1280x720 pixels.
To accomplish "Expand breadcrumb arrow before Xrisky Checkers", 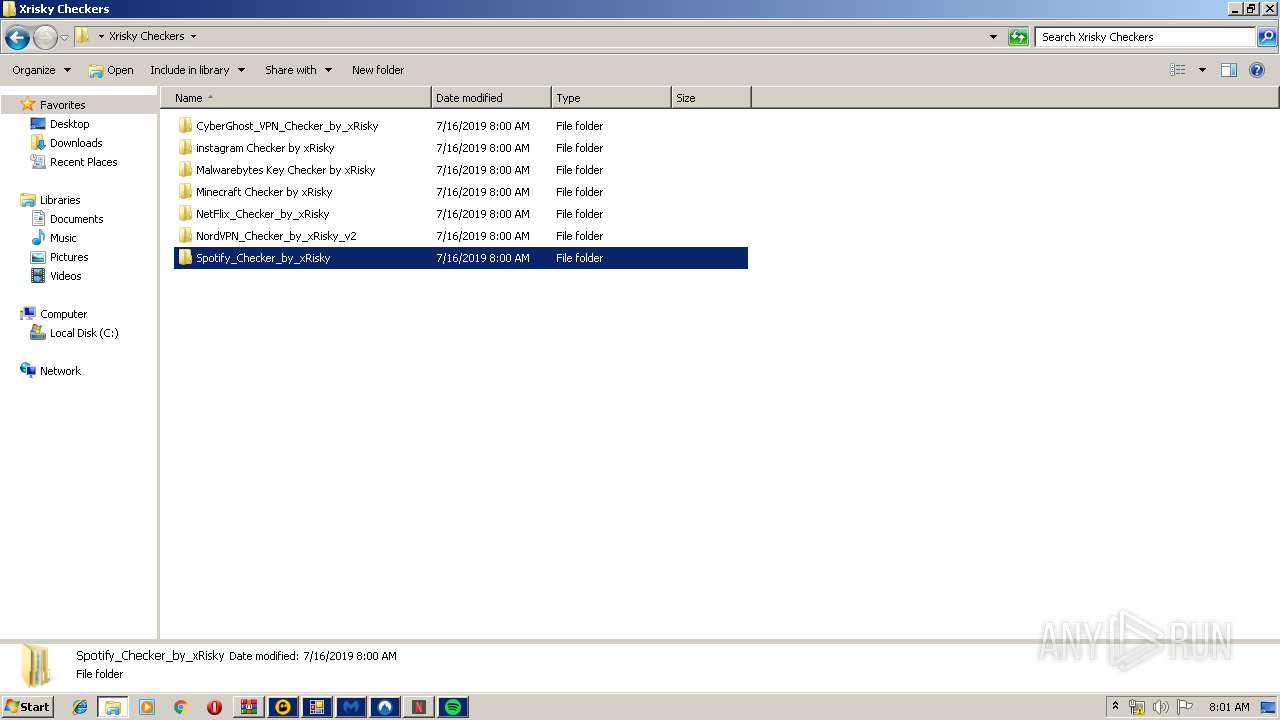I will pos(101,36).
